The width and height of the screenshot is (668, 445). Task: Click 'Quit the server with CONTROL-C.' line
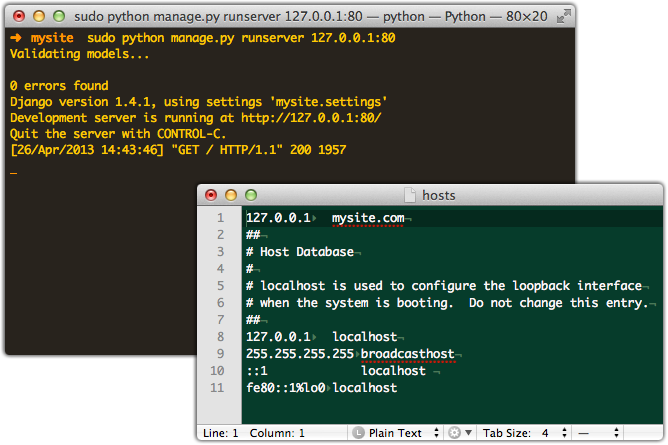tap(118, 134)
